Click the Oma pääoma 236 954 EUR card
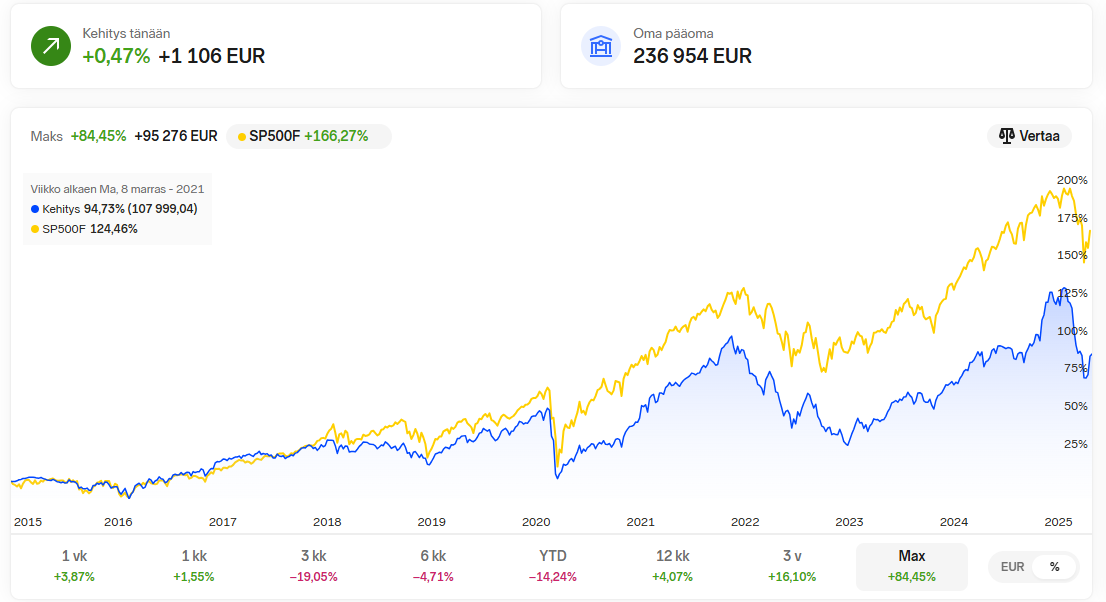Screen dimensions: 1106x602 [x=825, y=46]
